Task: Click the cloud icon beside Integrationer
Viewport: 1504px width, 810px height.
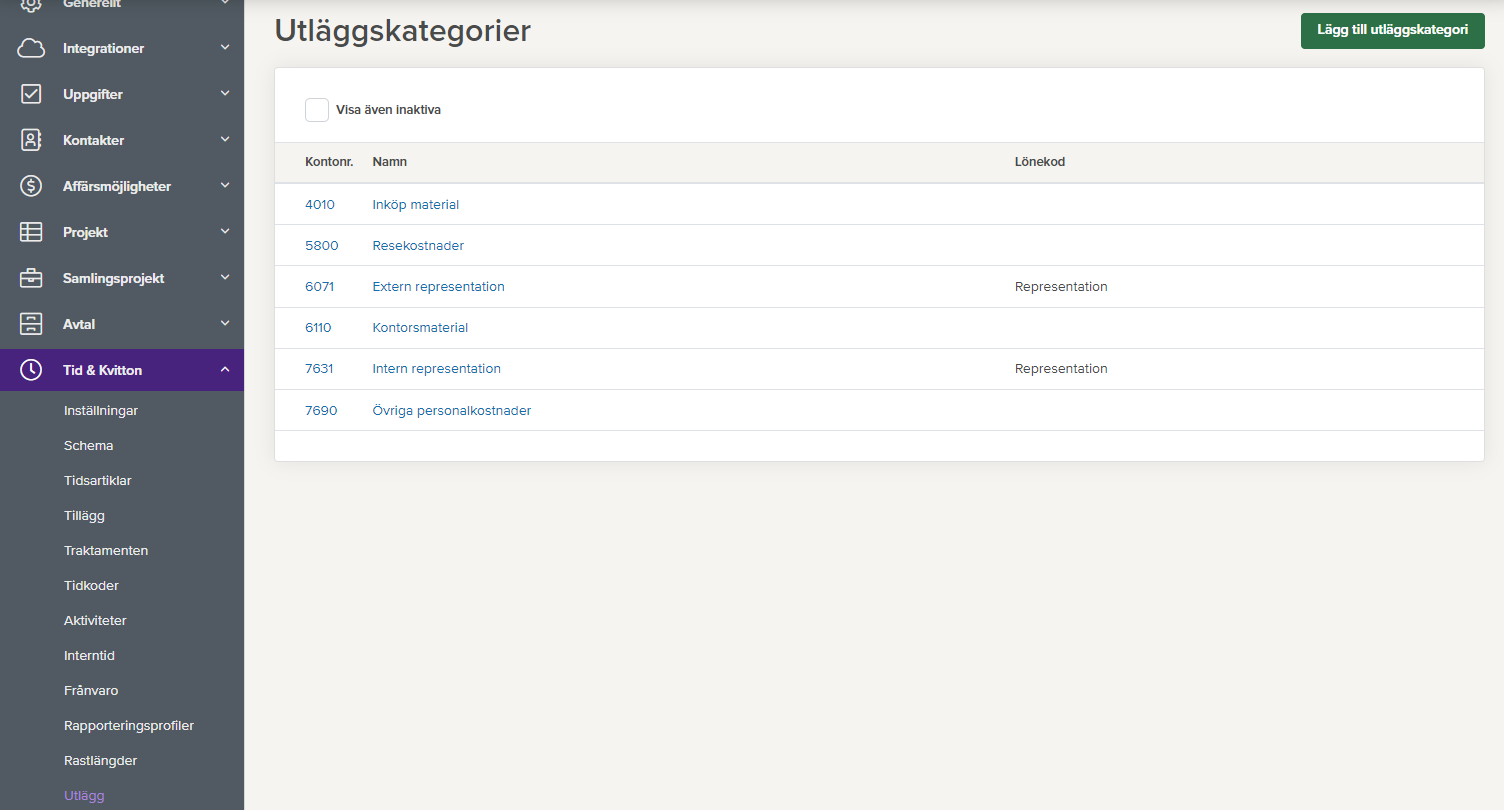Action: pyautogui.click(x=31, y=48)
